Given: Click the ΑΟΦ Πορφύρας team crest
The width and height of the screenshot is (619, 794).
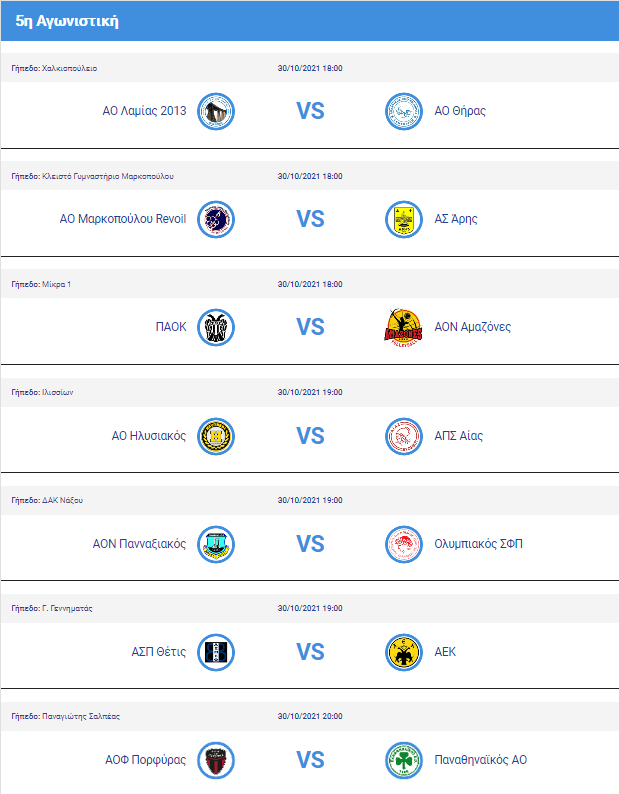Looking at the screenshot, I should (x=216, y=760).
